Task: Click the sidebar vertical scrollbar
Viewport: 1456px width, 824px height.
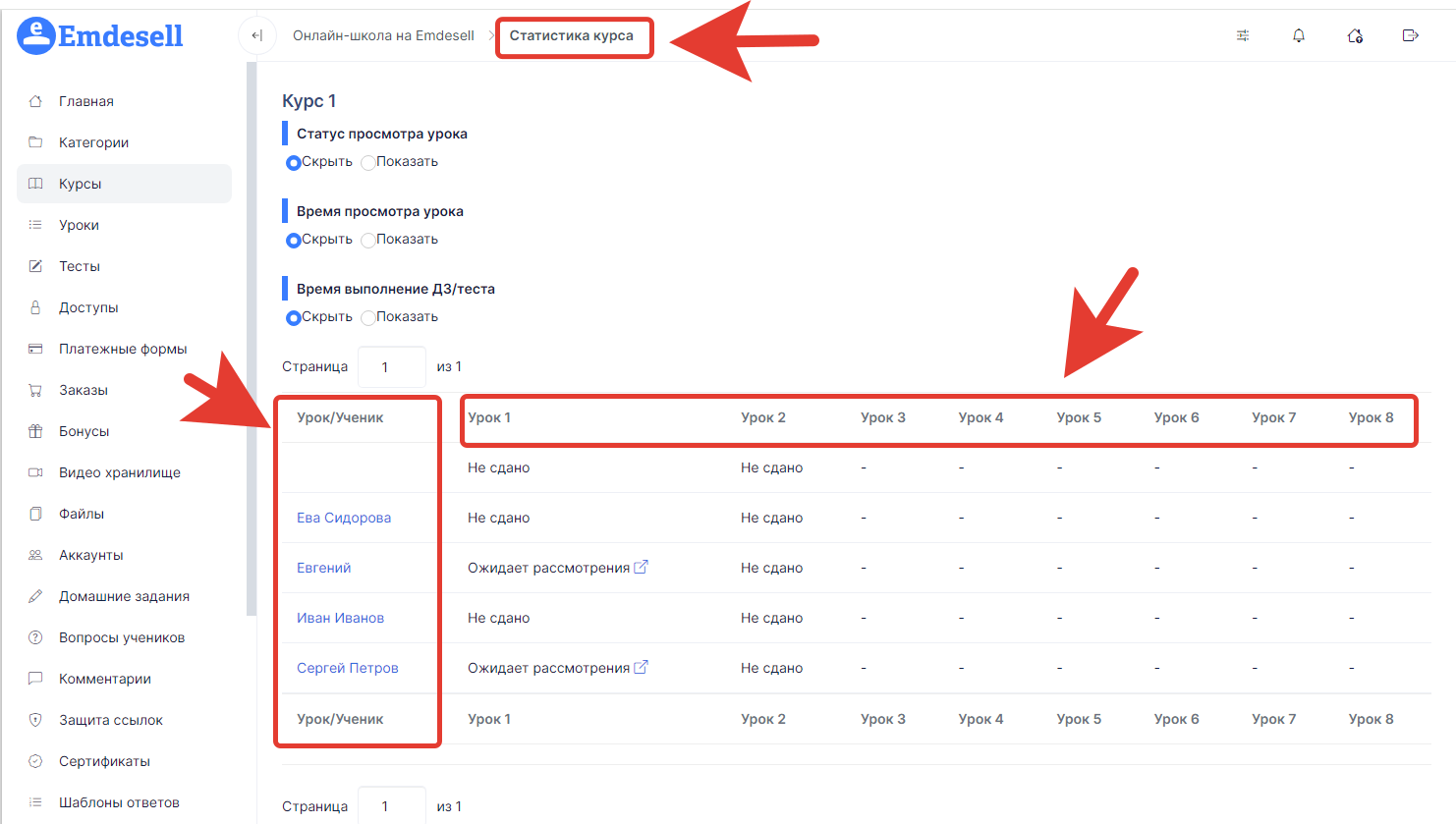Action: pyautogui.click(x=252, y=334)
